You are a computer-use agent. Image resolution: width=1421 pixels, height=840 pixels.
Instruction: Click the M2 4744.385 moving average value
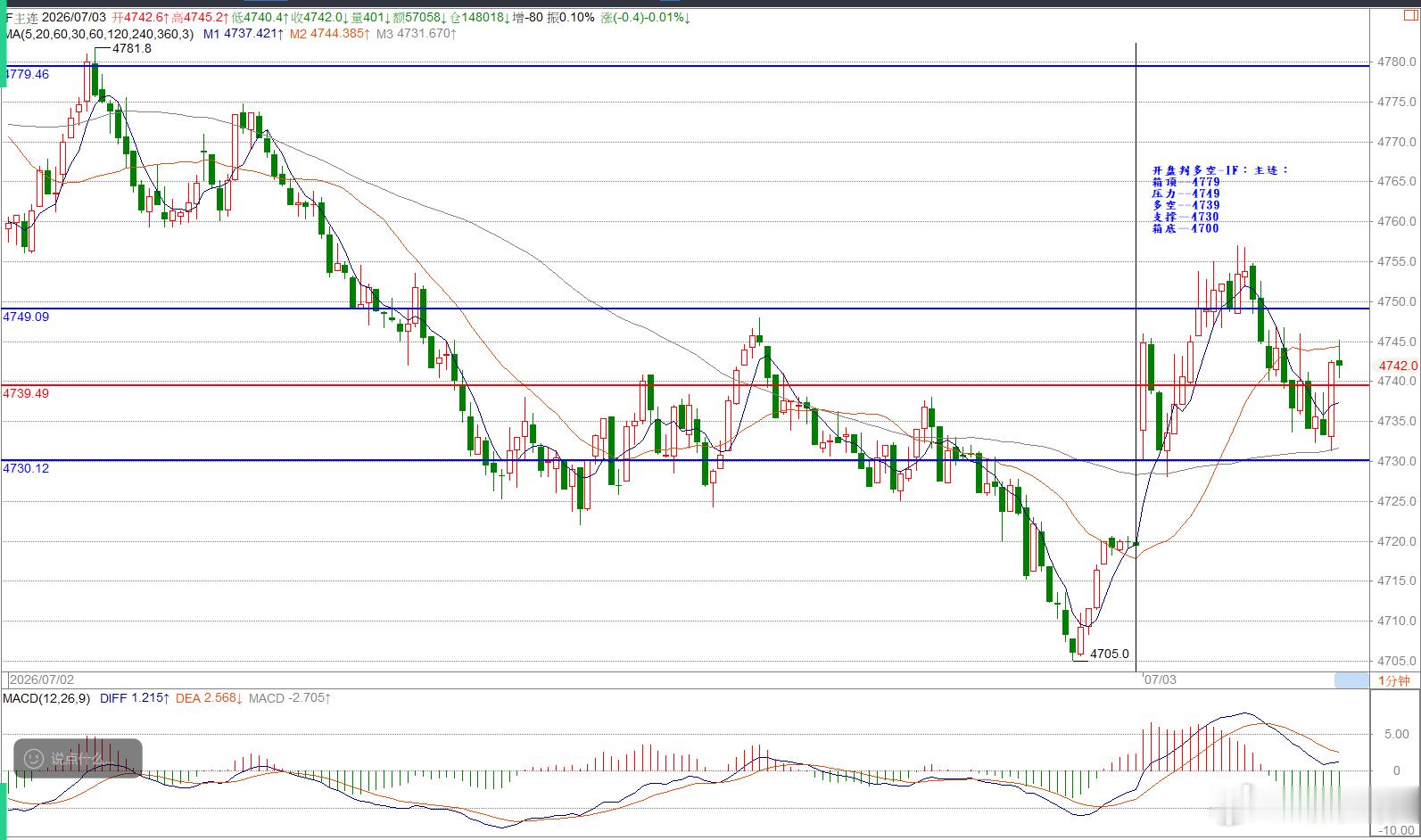[328, 34]
